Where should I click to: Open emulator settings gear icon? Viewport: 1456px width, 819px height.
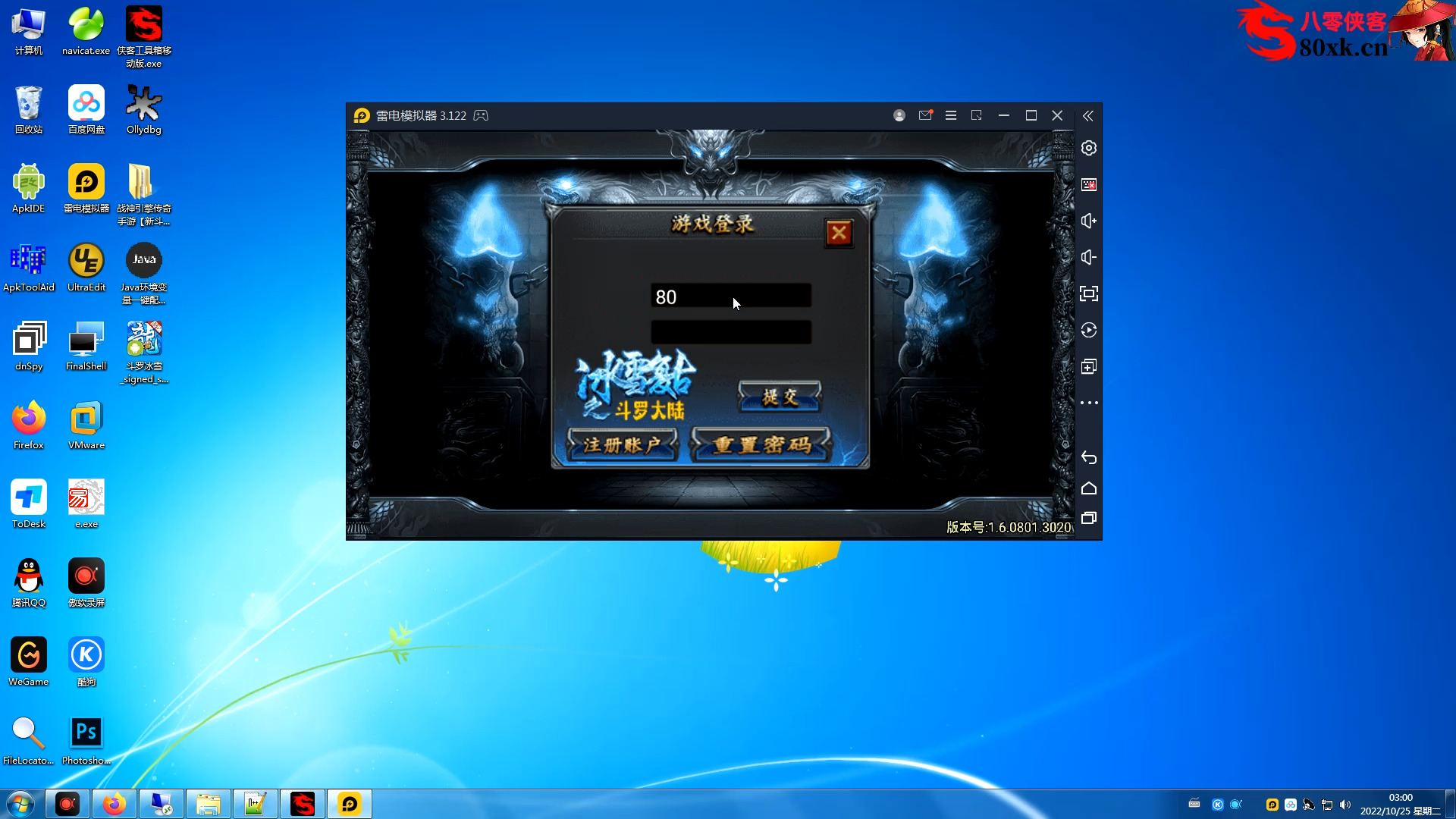pyautogui.click(x=1089, y=148)
